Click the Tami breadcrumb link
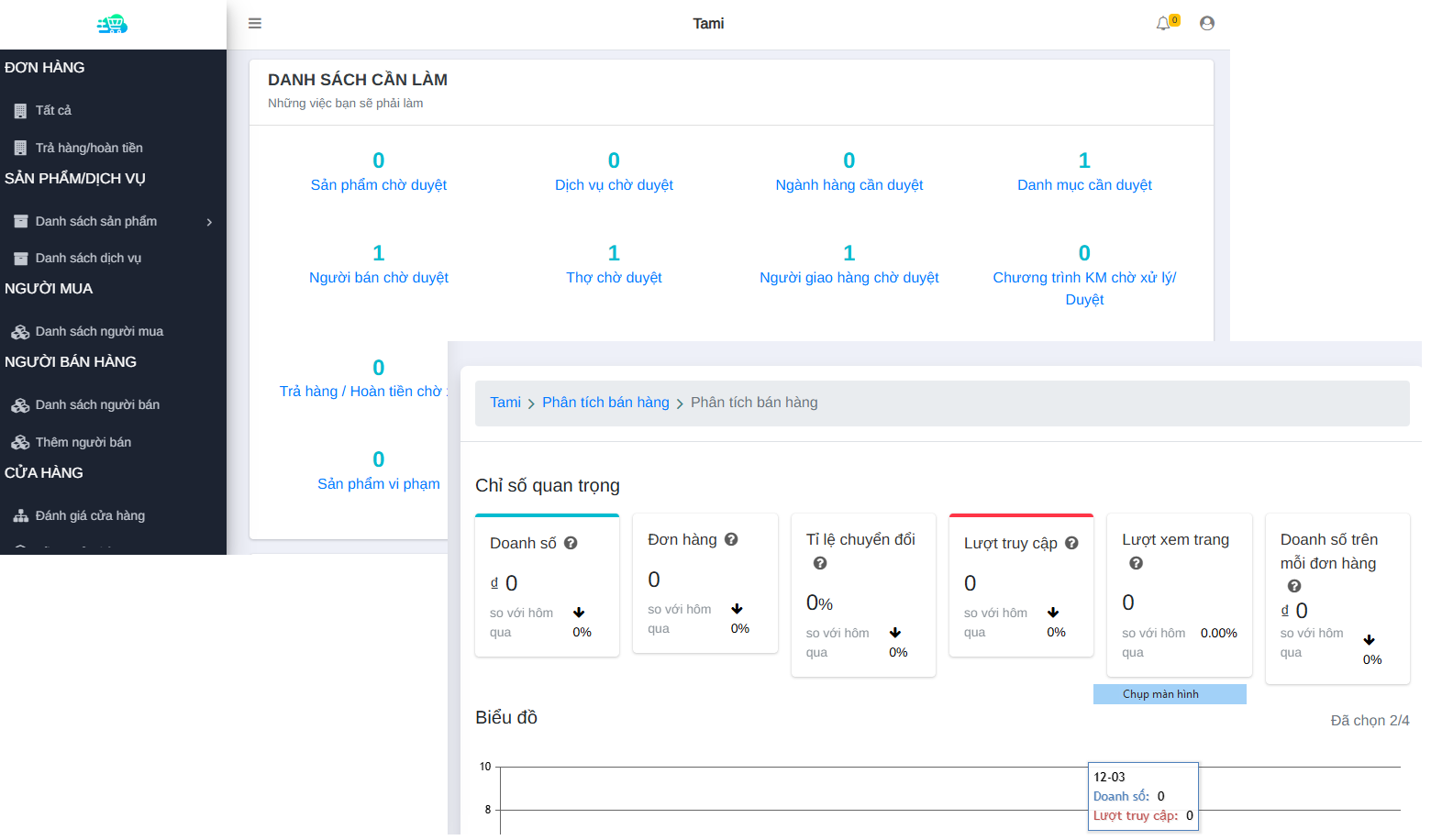This screenshot has width=1431, height=840. click(x=505, y=403)
